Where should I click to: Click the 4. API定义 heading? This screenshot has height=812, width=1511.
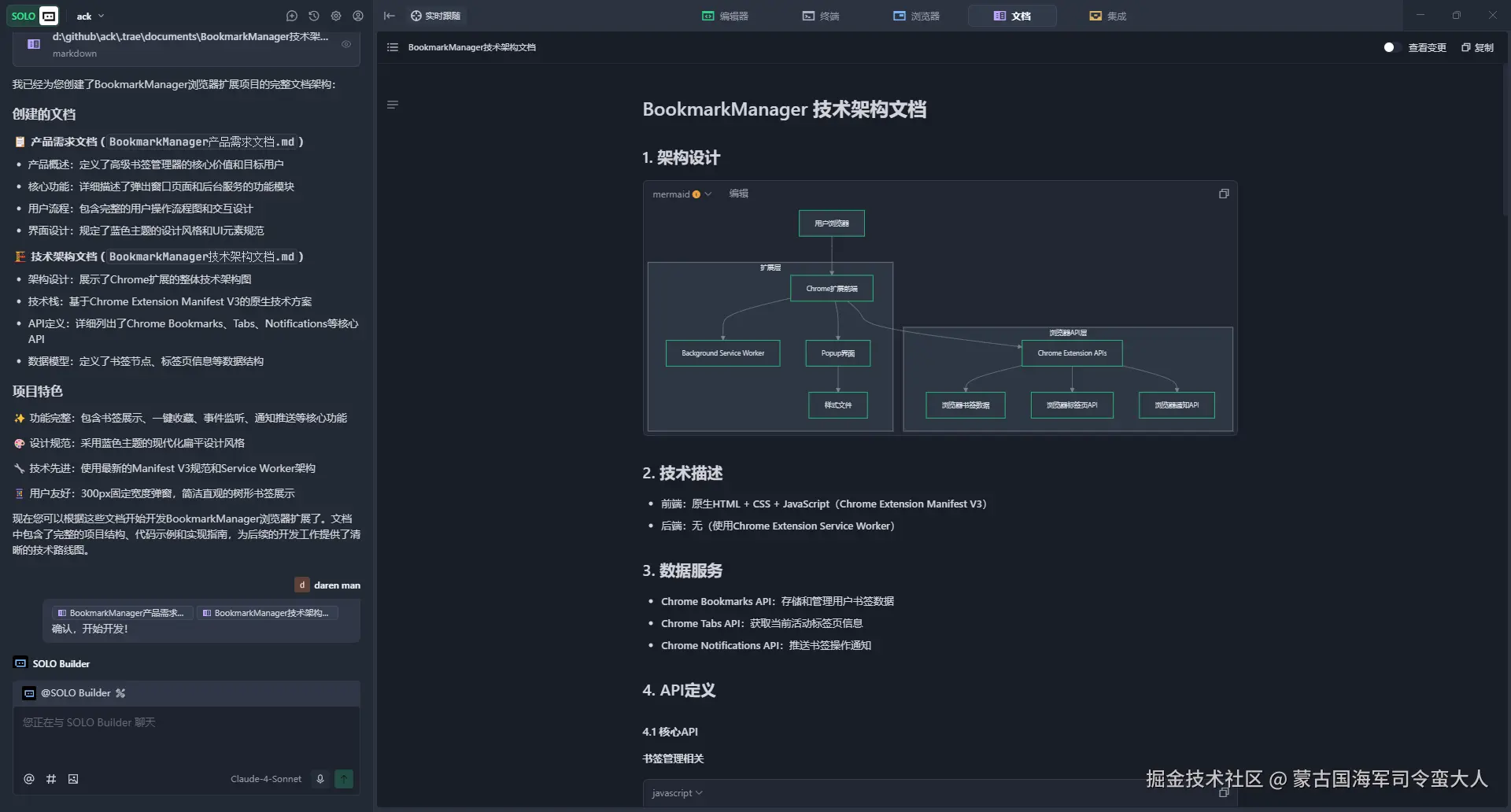point(679,690)
